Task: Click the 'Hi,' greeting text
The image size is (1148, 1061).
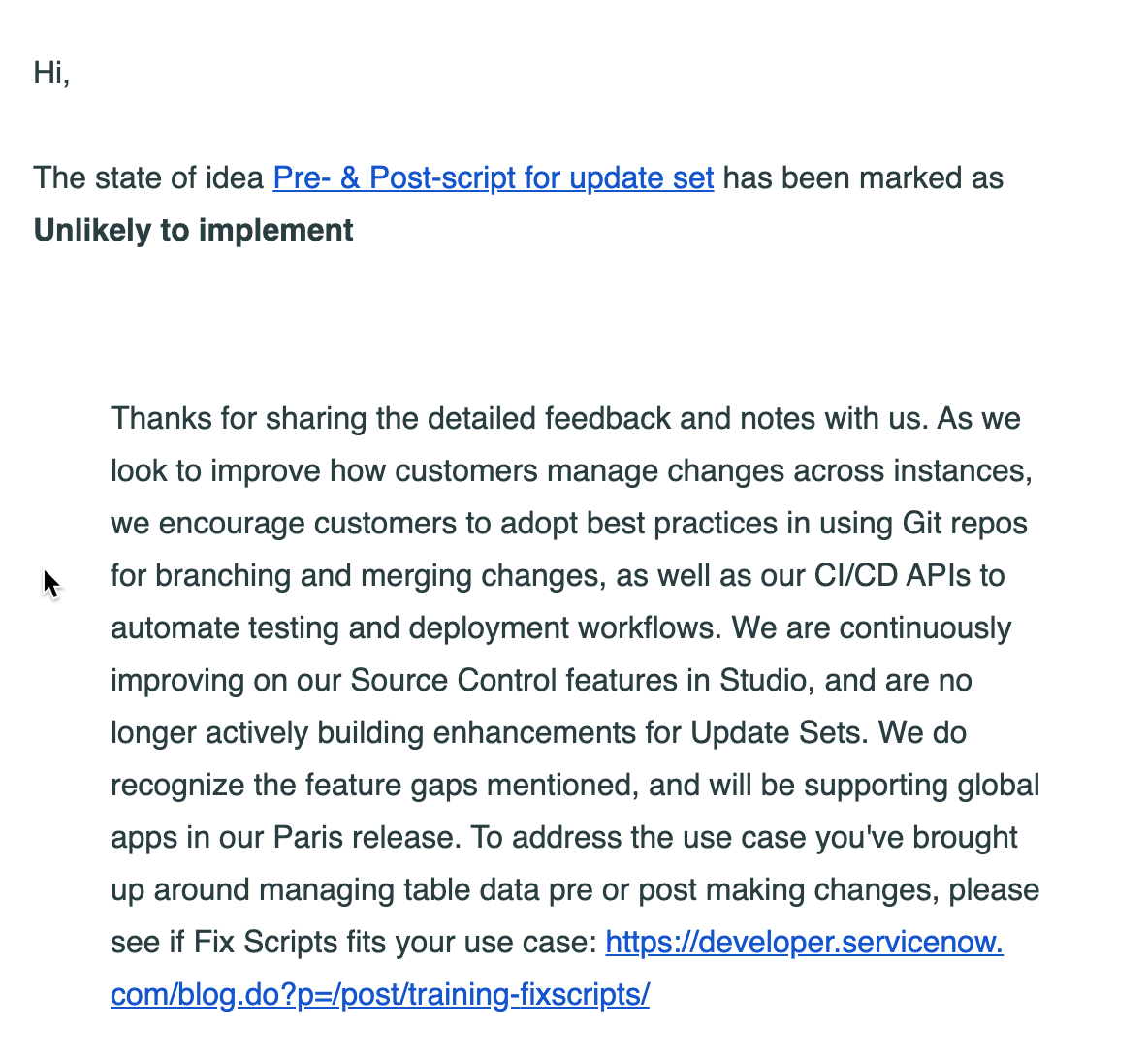Action: pyautogui.click(x=52, y=74)
